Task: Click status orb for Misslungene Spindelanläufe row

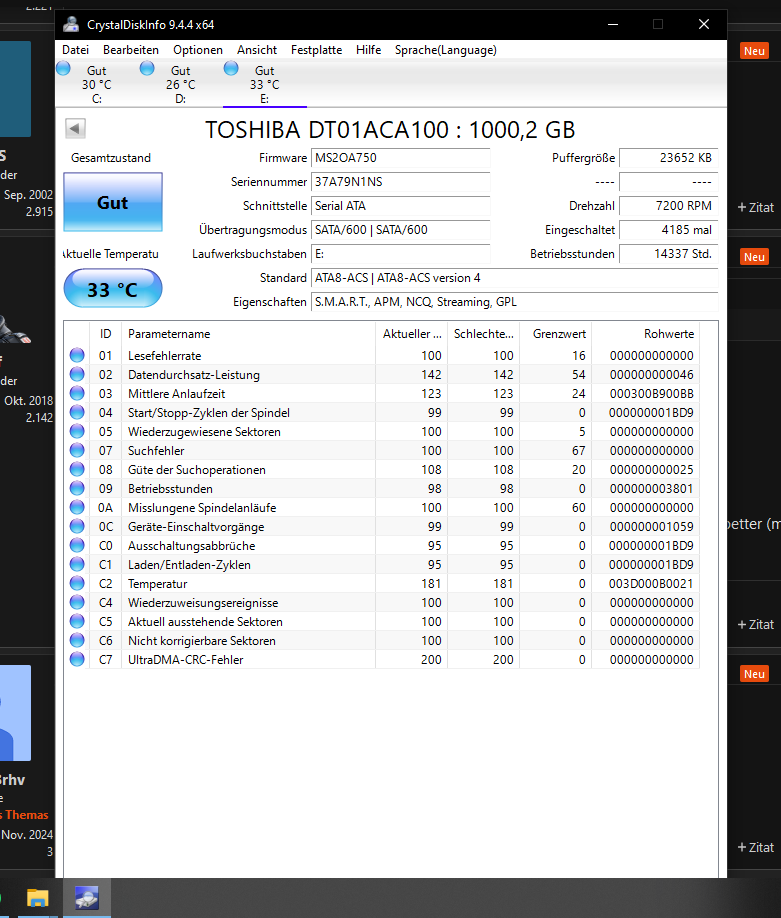Action: coord(77,508)
